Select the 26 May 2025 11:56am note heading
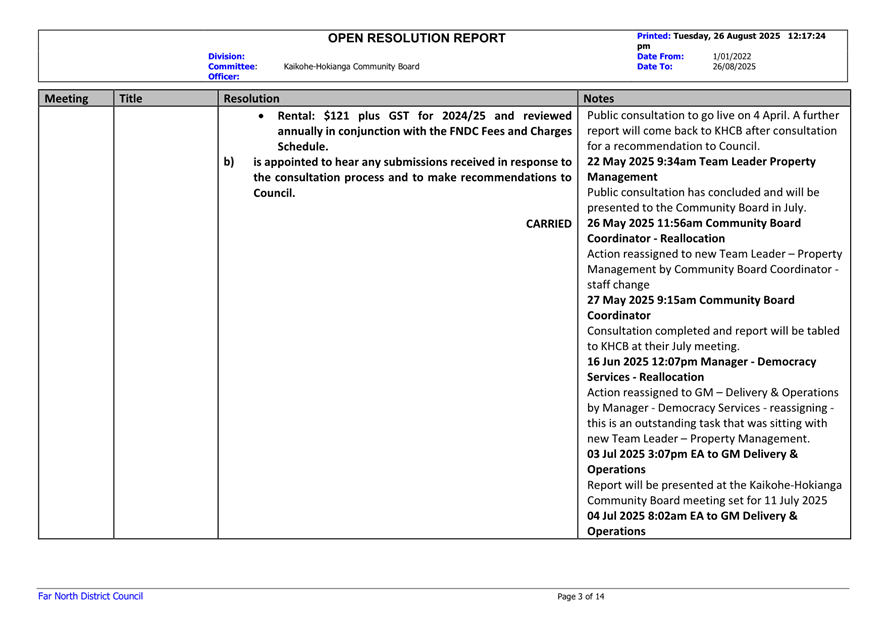 pyautogui.click(x=694, y=223)
